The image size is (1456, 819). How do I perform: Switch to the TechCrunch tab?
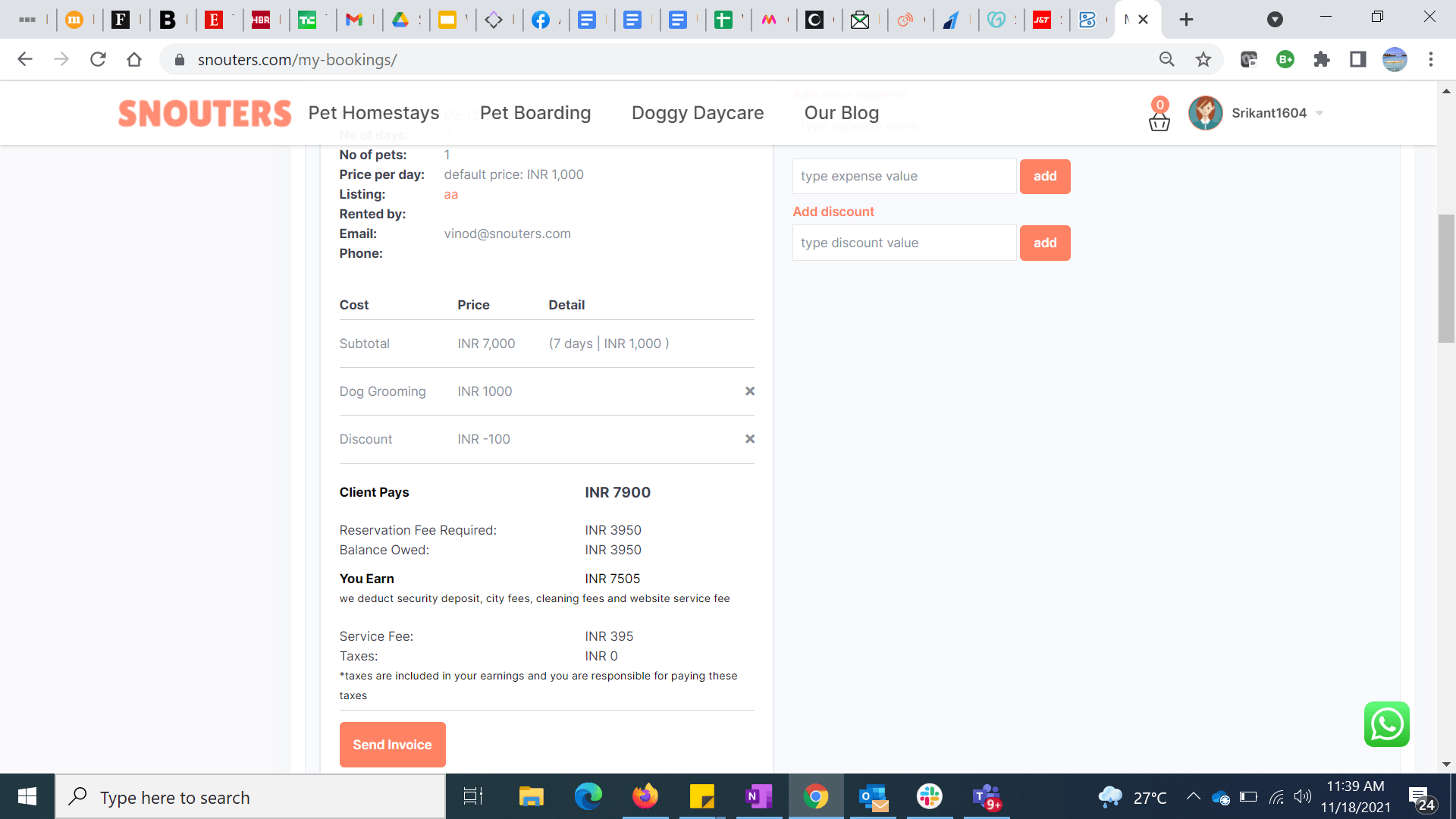coord(307,20)
